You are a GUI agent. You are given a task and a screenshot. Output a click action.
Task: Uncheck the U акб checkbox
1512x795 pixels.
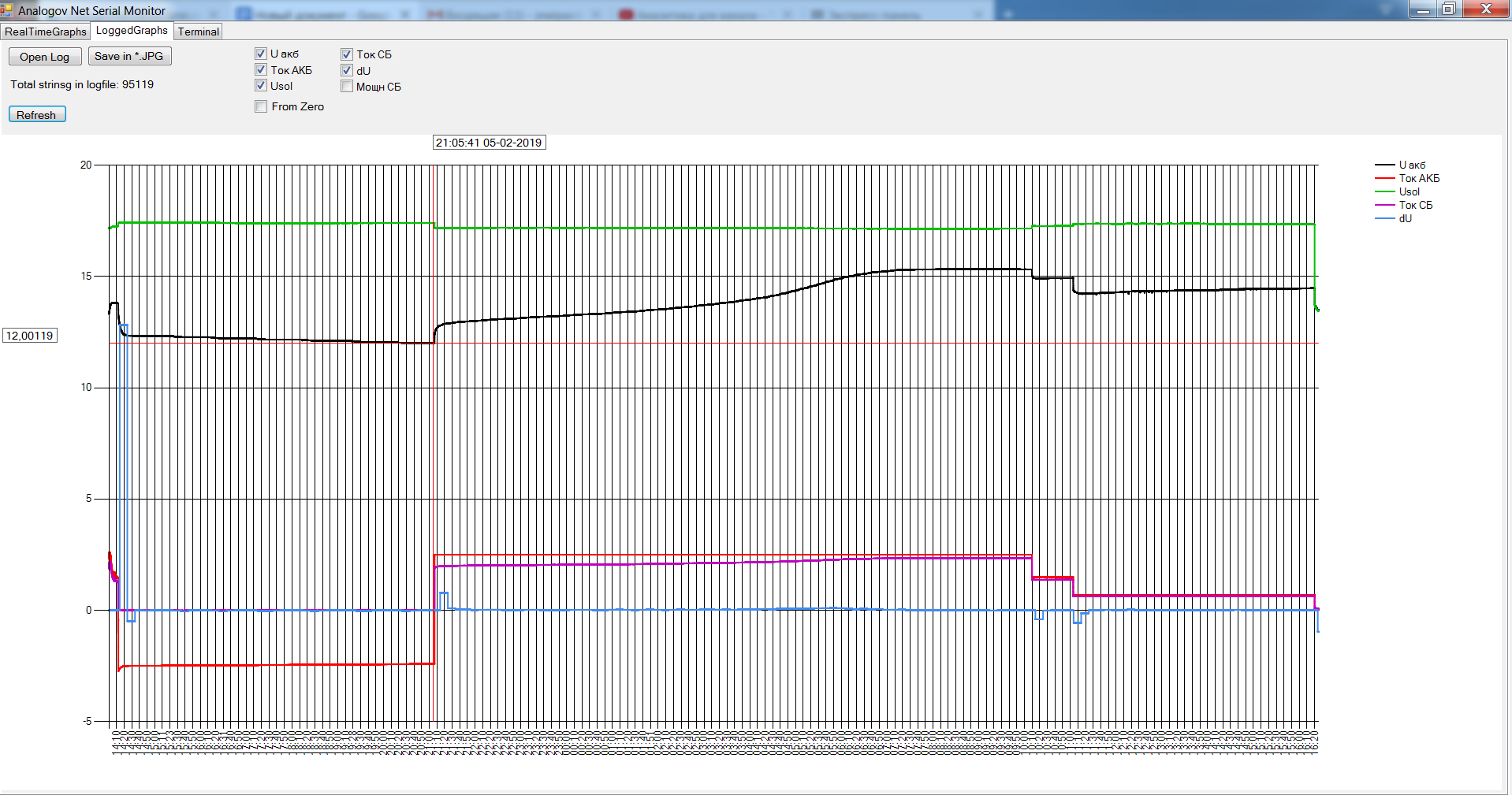261,54
